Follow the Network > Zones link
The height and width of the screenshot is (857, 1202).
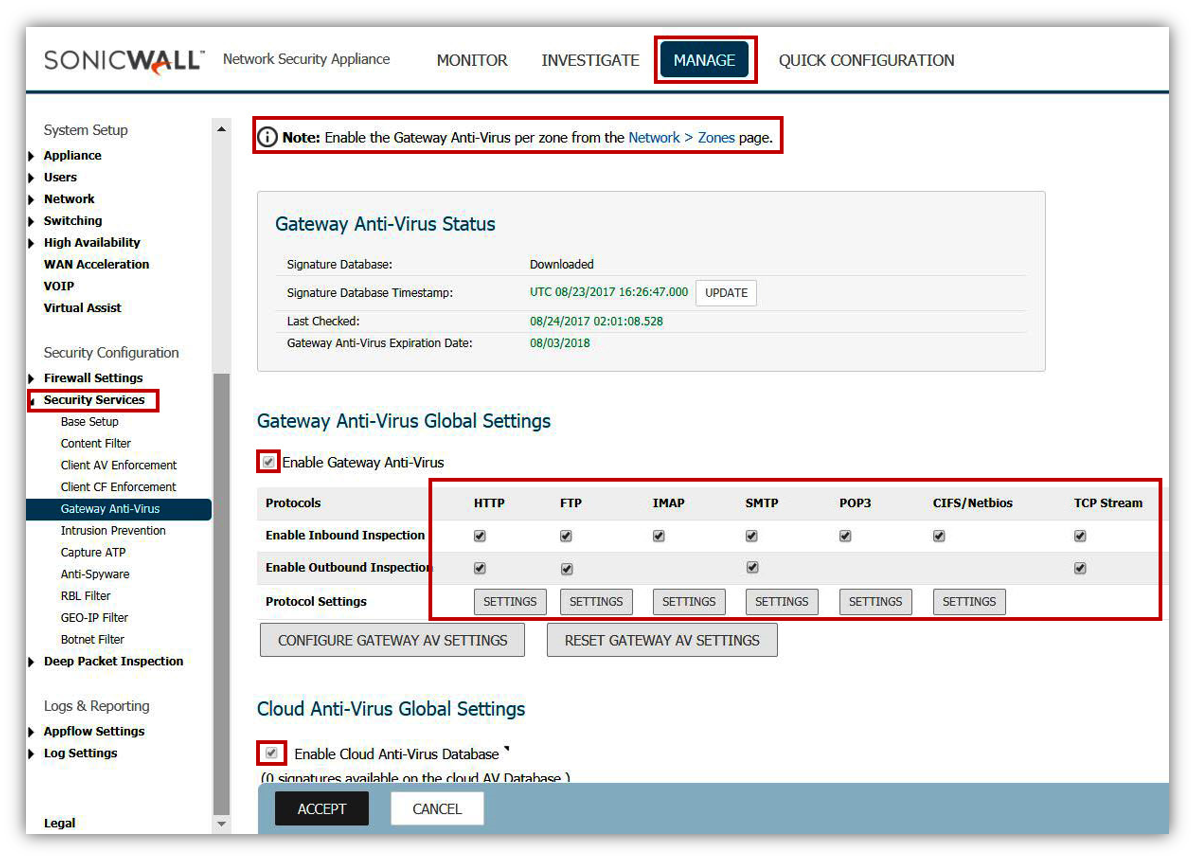681,138
